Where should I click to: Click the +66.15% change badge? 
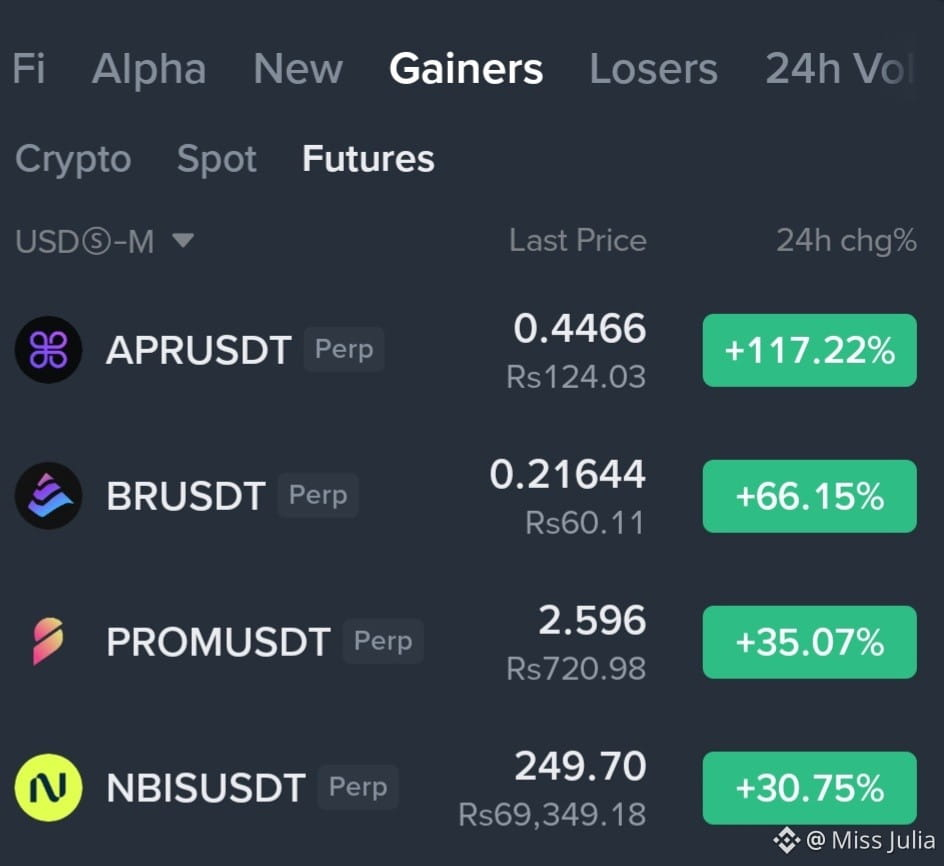(809, 496)
